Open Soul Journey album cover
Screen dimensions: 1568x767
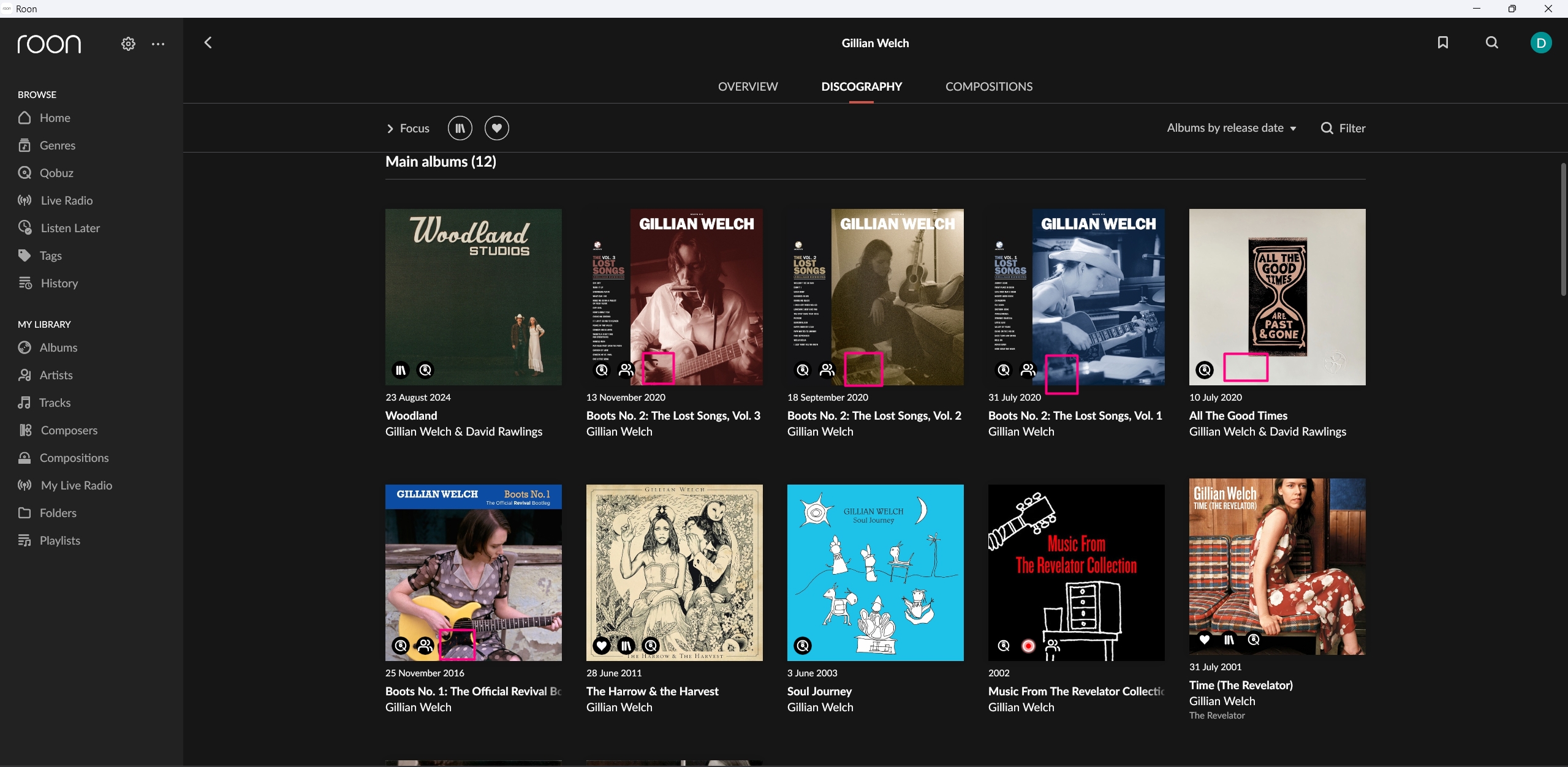876,573
